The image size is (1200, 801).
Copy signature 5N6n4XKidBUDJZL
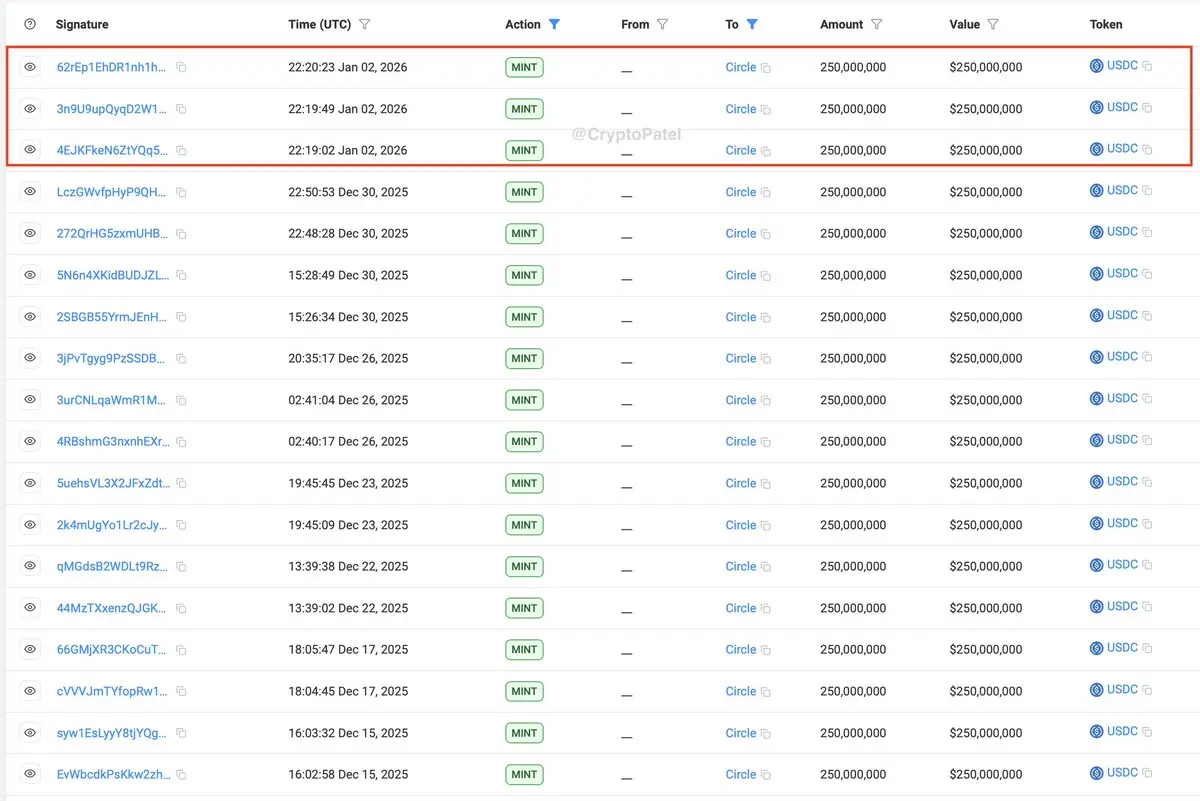(181, 275)
